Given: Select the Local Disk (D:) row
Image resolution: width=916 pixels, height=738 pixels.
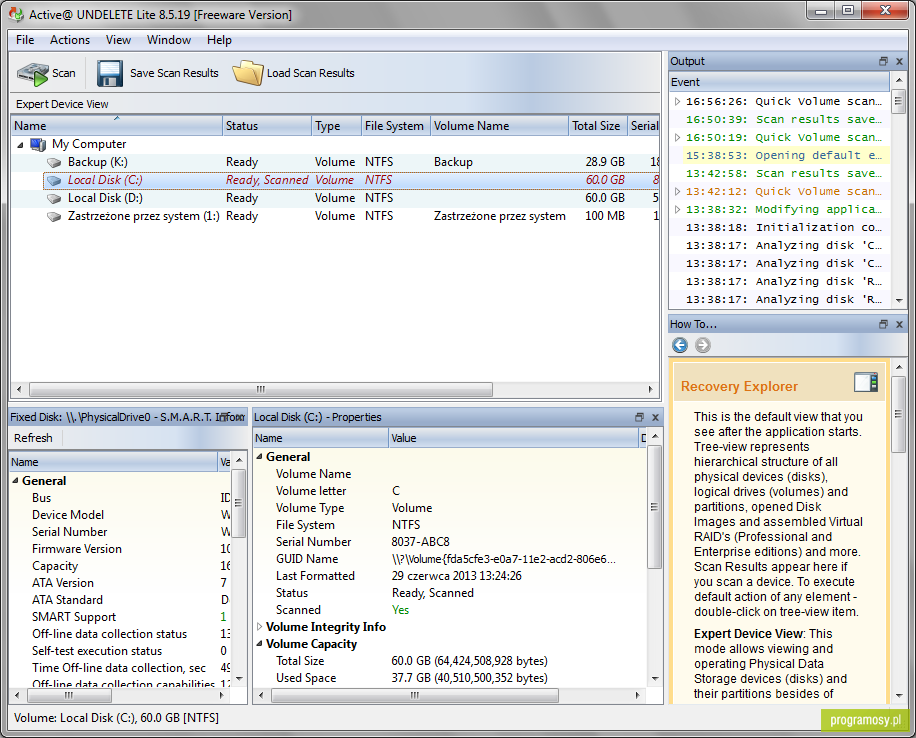Looking at the screenshot, I should 335,199.
